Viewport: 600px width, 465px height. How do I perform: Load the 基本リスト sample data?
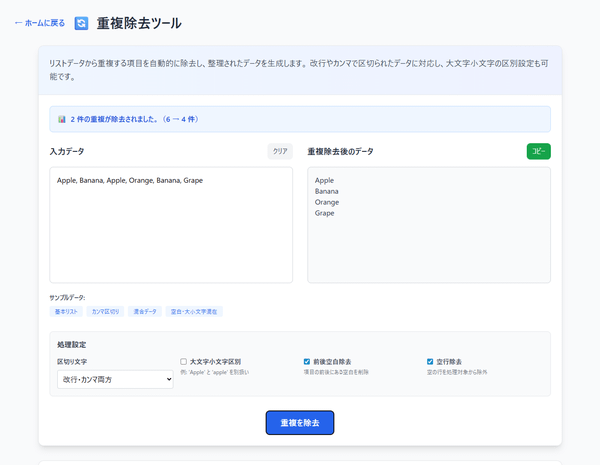pos(66,312)
